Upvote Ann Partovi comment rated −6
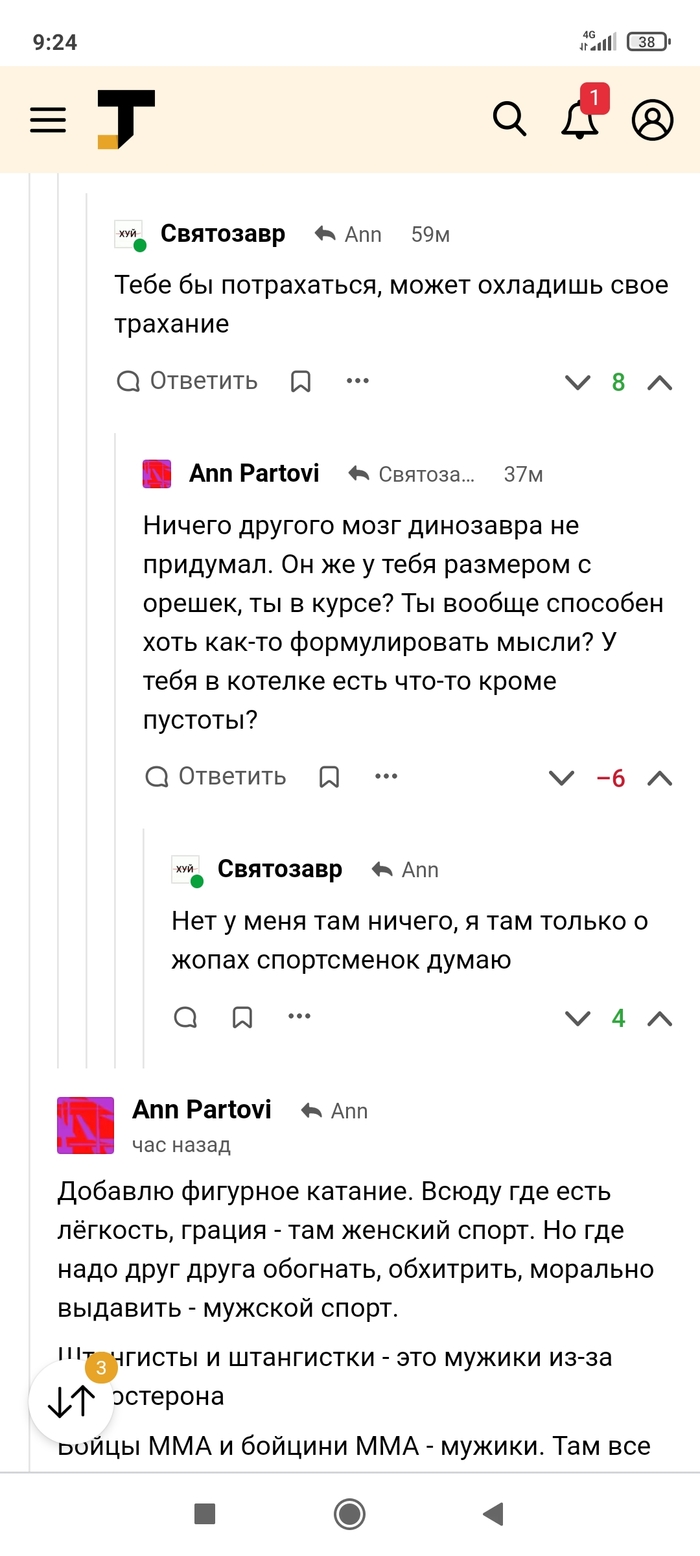This screenshot has width=700, height=1556. 660,778
